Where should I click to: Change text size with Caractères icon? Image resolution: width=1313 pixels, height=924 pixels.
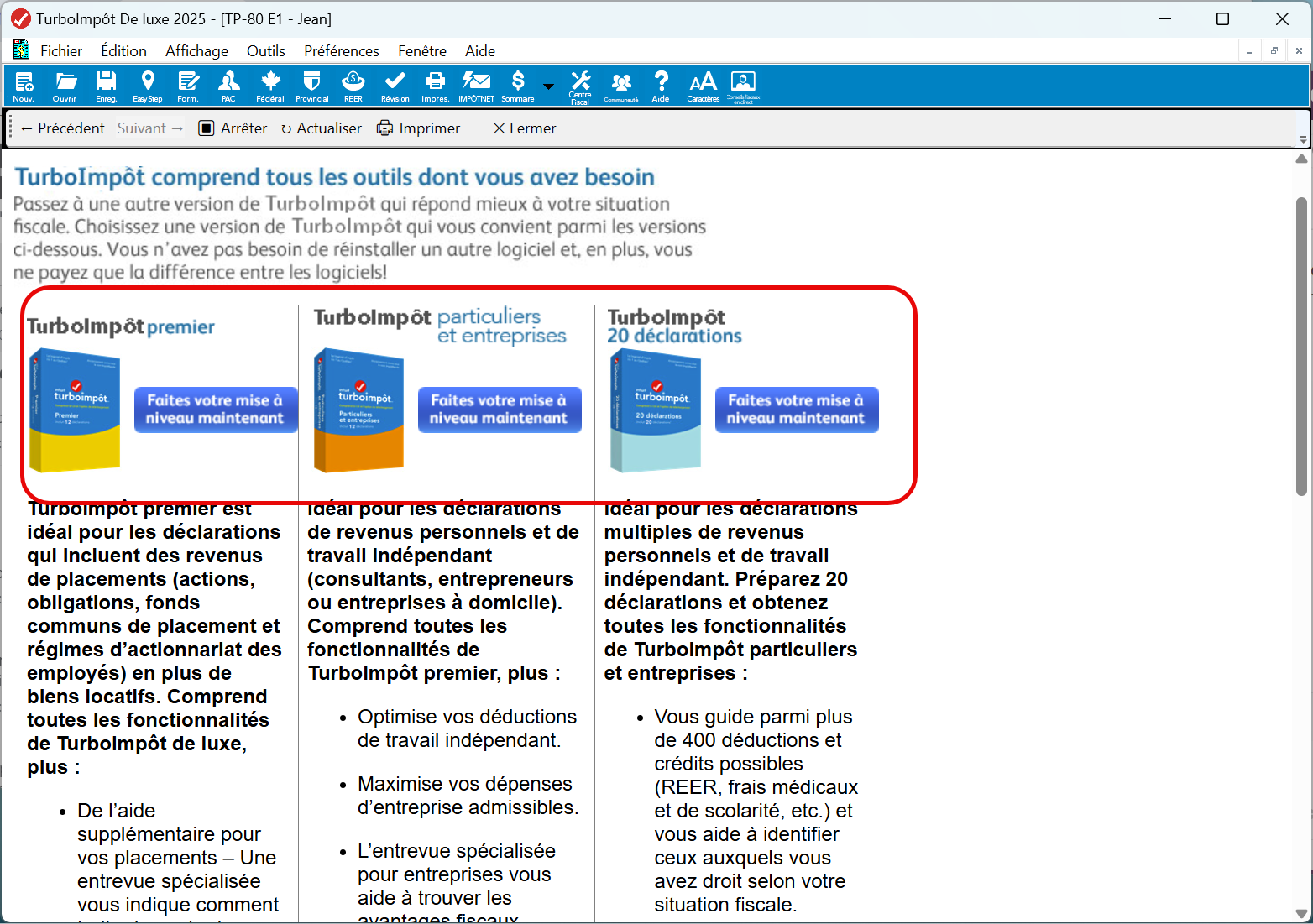703,86
